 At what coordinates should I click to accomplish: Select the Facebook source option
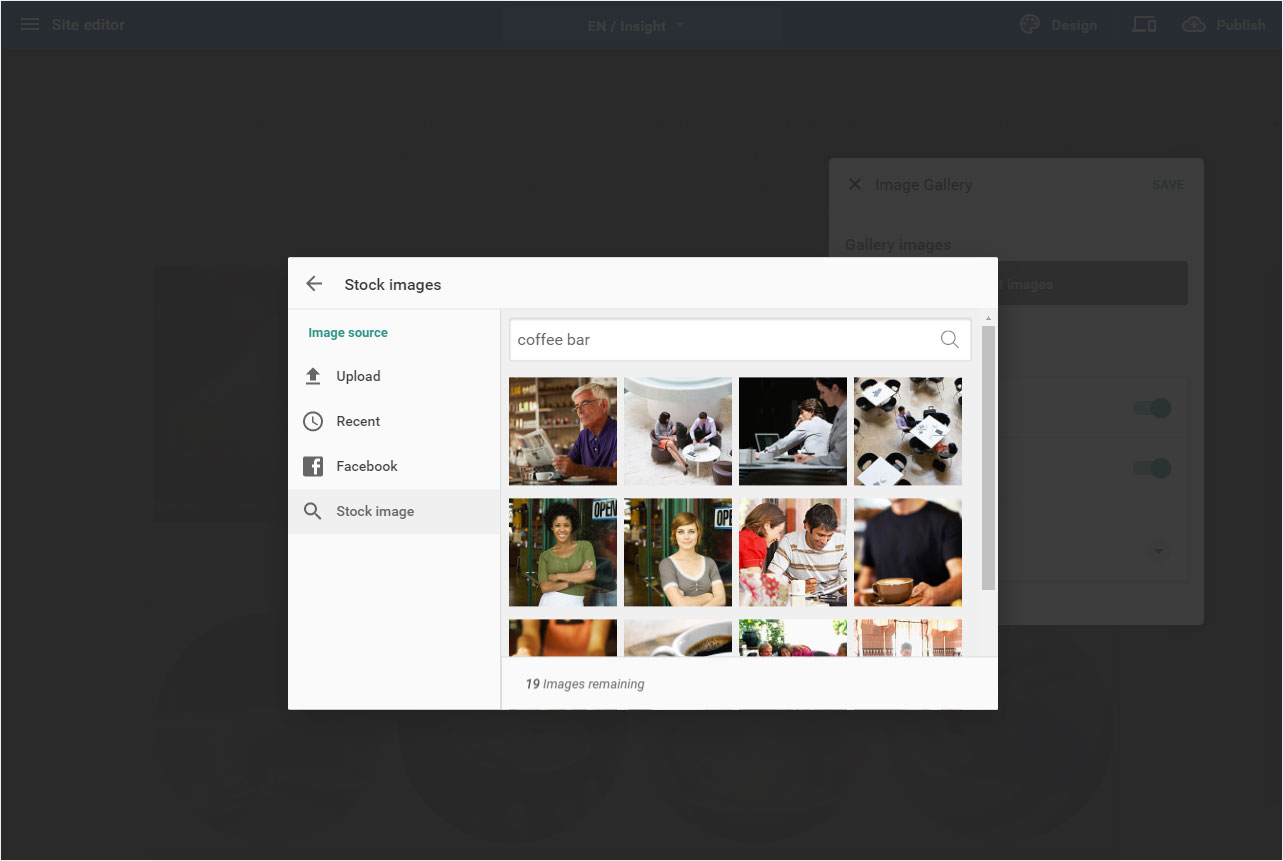pos(394,466)
